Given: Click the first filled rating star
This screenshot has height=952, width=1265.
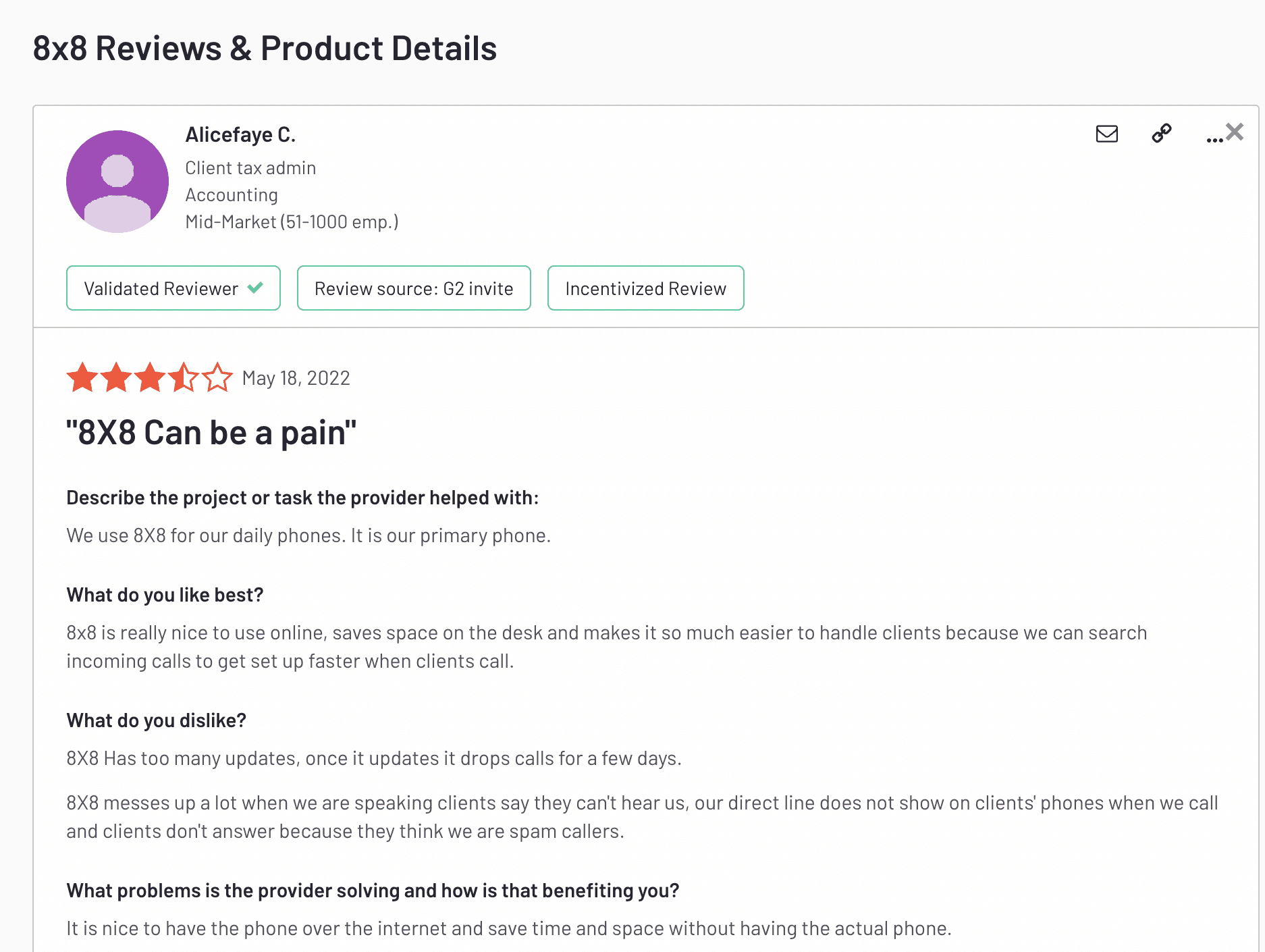Looking at the screenshot, I should (x=82, y=377).
